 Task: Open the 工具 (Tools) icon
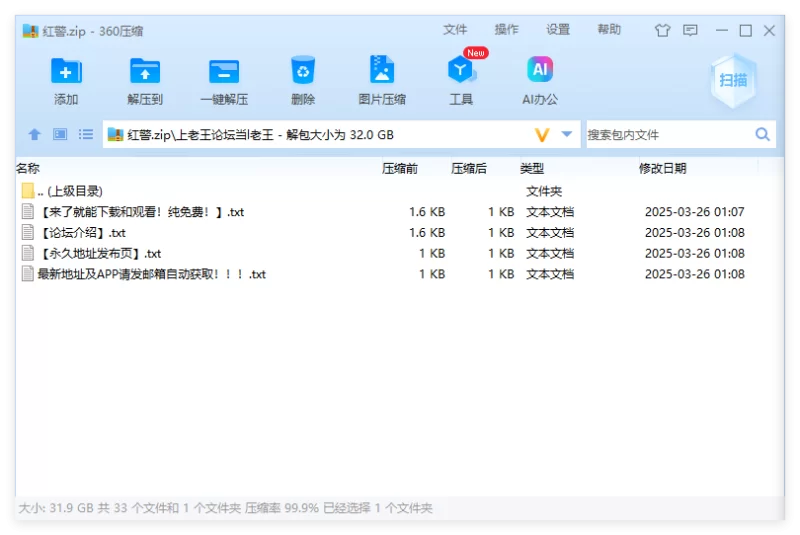(x=461, y=70)
